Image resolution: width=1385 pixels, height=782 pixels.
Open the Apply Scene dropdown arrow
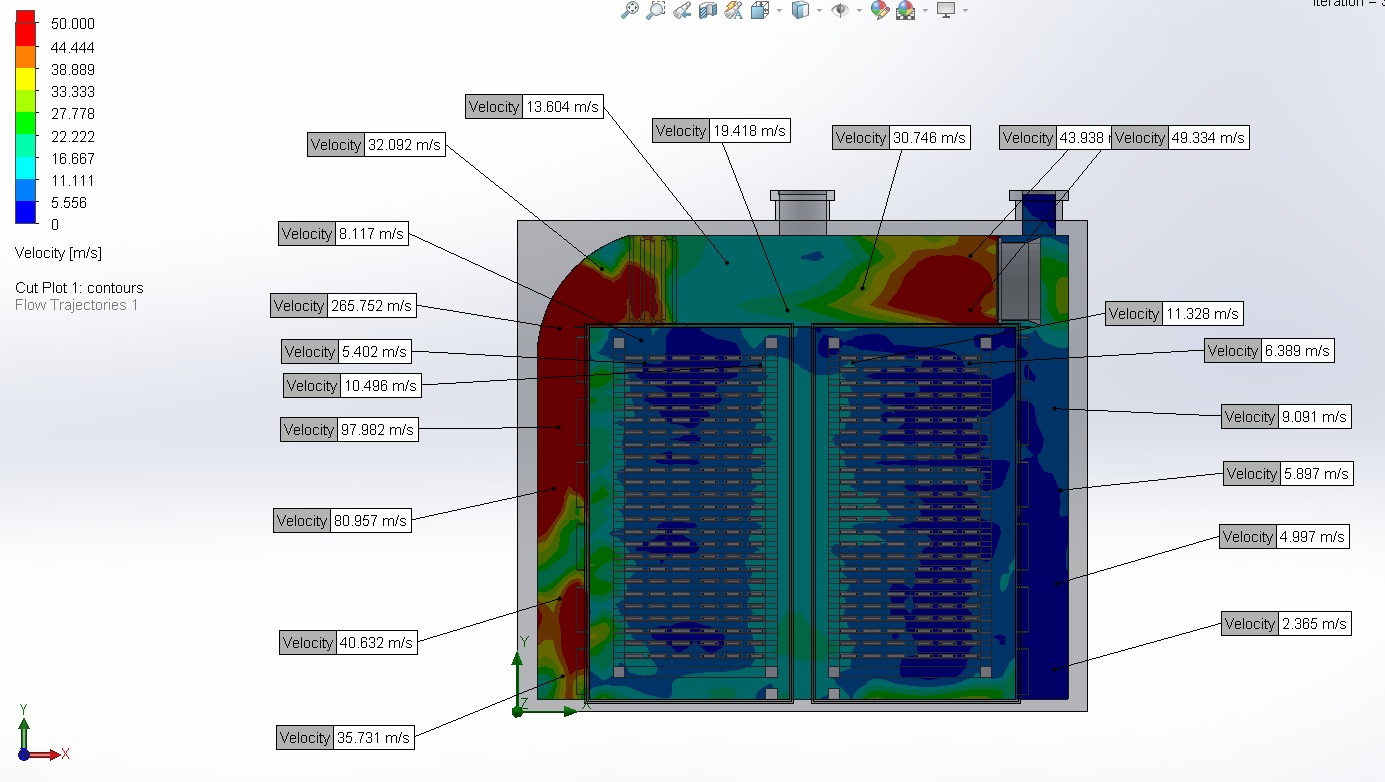(924, 10)
